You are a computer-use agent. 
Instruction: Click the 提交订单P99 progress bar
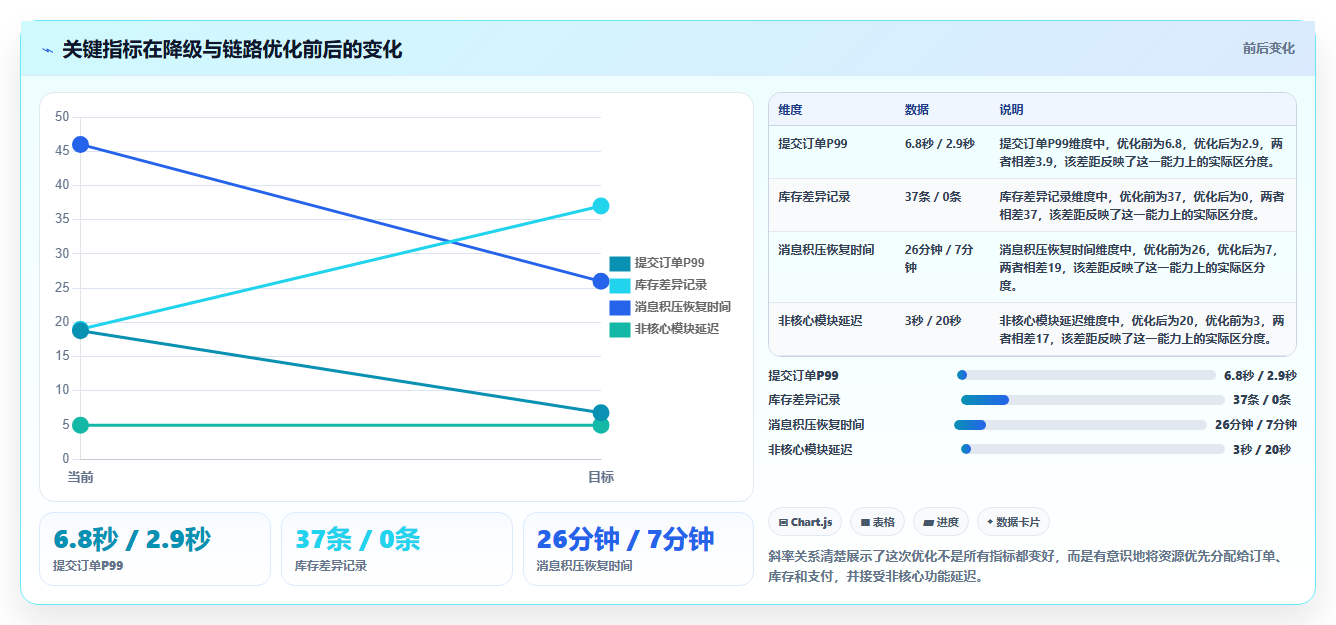coord(1086,375)
